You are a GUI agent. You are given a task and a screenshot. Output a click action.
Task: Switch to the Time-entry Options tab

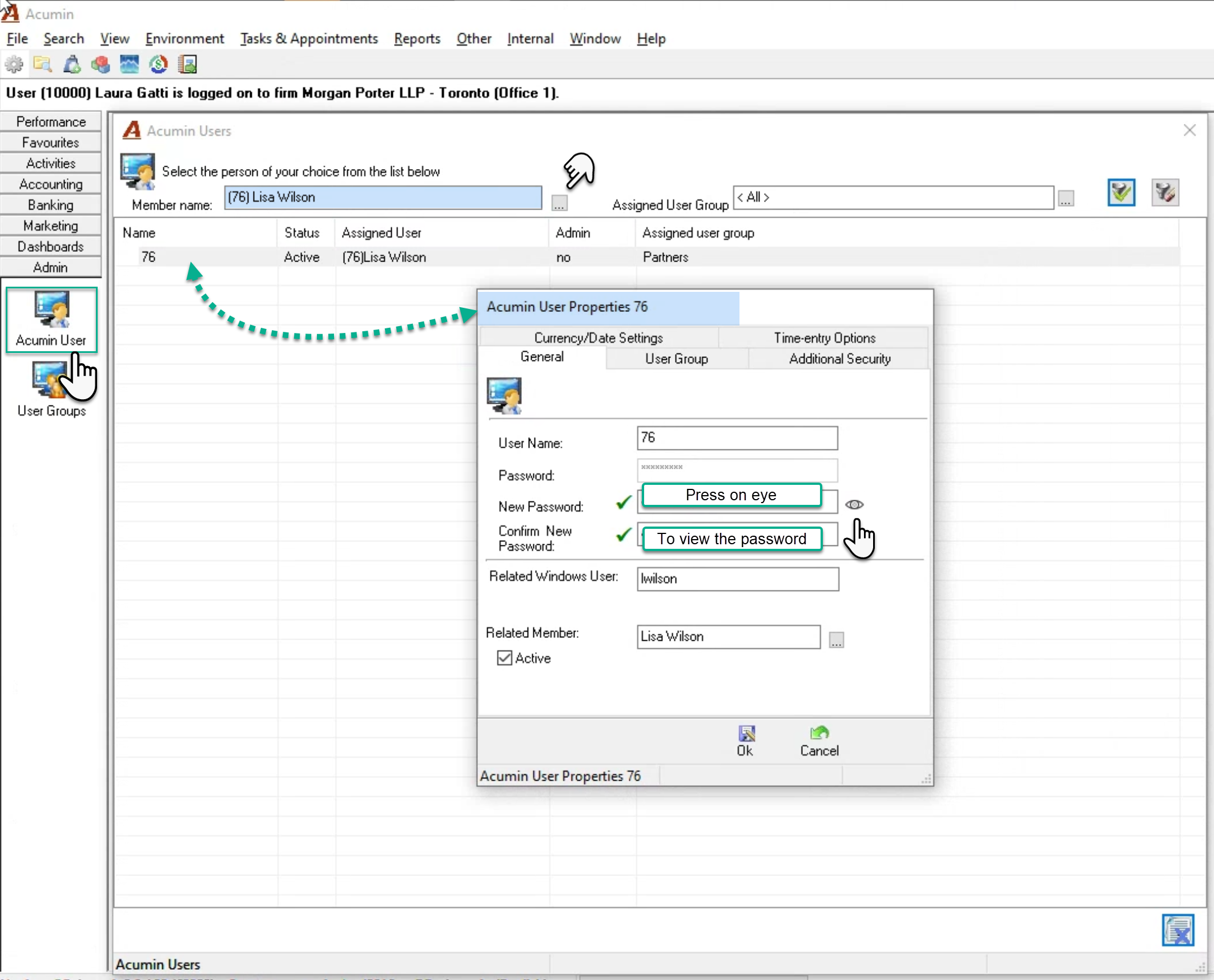[x=825, y=338]
